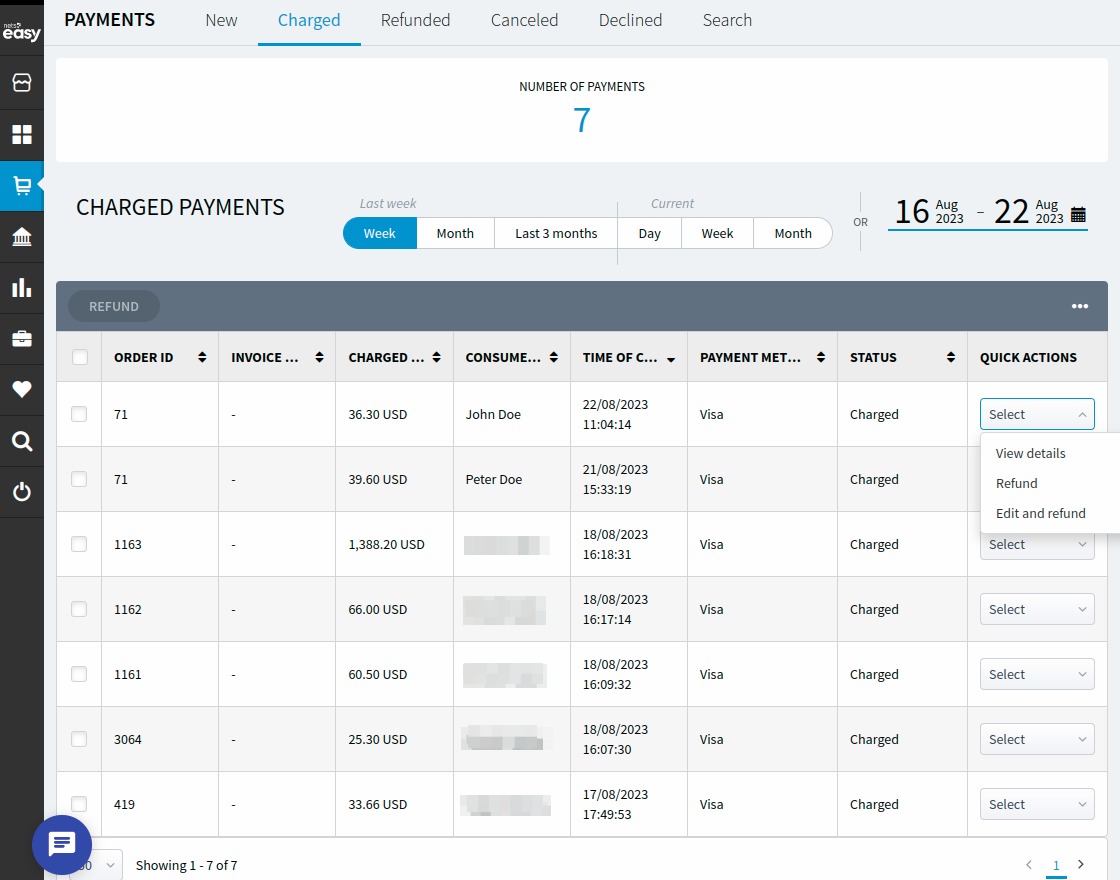Image resolution: width=1120 pixels, height=880 pixels.
Task: Open quick actions Select for order 419
Action: [1037, 804]
